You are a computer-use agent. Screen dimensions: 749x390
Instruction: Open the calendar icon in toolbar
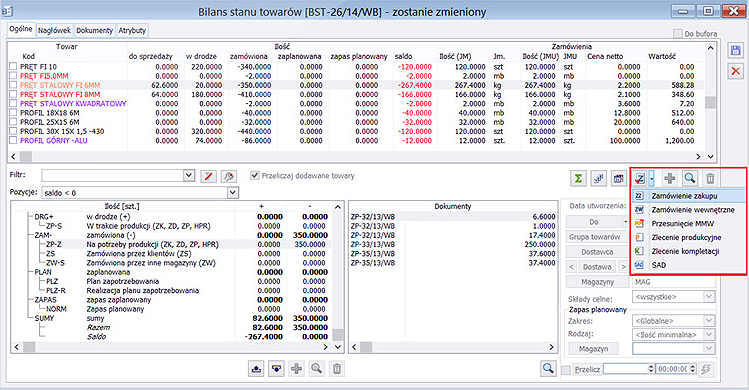[619, 178]
